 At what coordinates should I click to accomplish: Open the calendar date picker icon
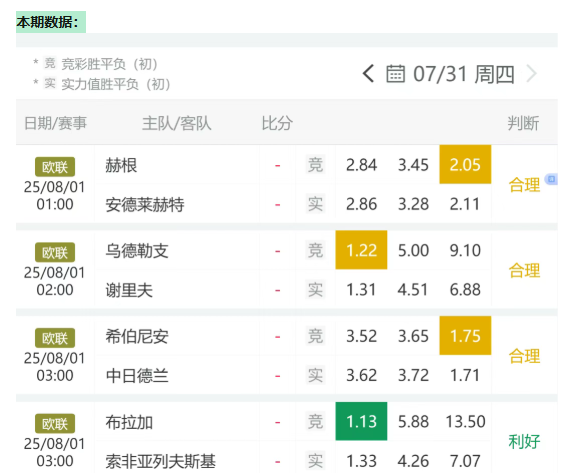coord(396,74)
